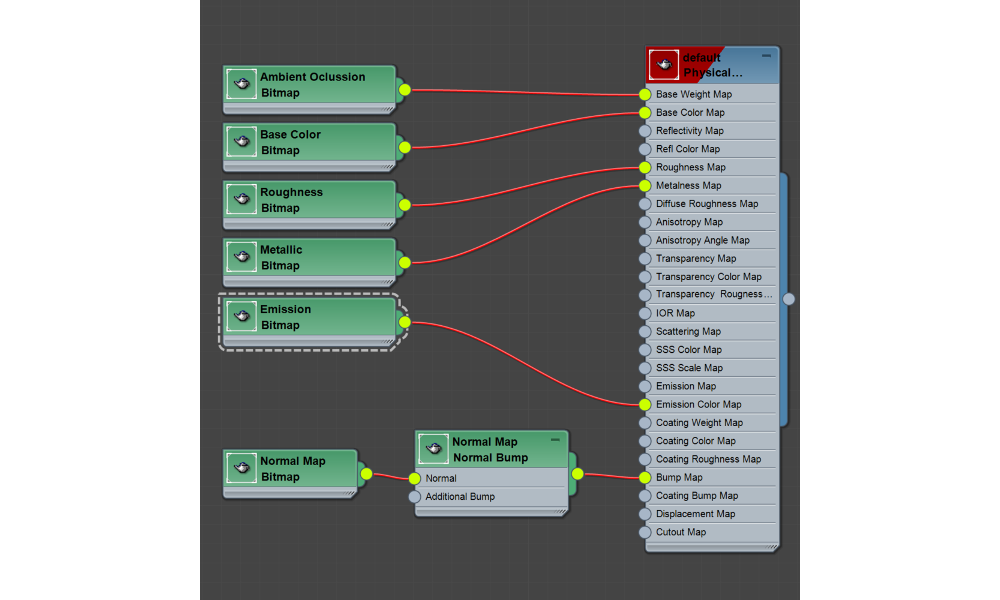Image resolution: width=1000 pixels, height=600 pixels.
Task: Click the Normal Bump output socket
Action: (576, 475)
